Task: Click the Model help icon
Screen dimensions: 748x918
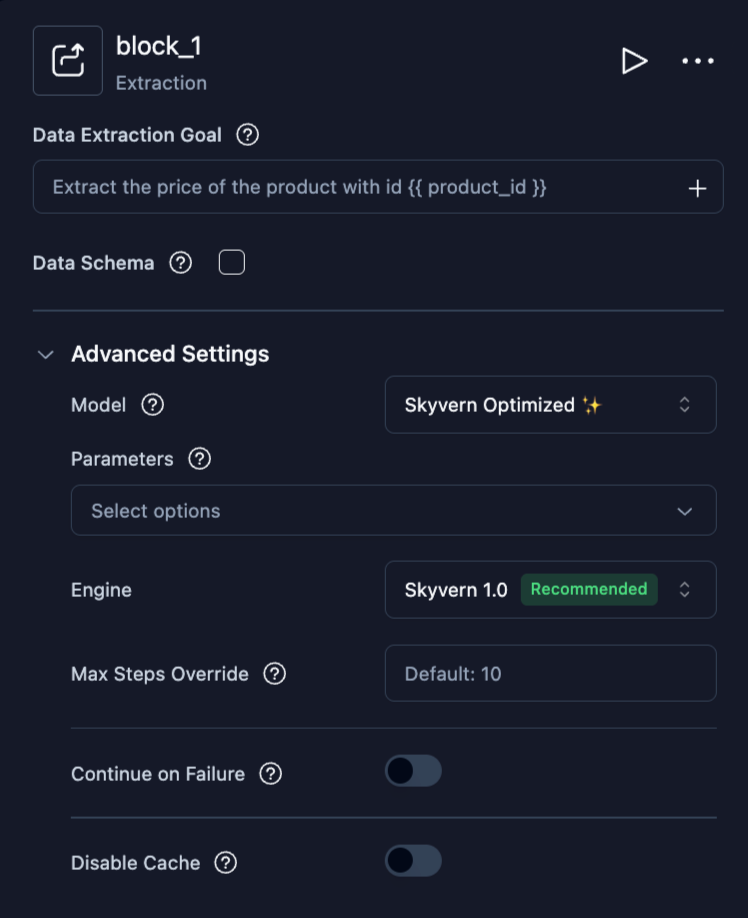Action: (x=152, y=405)
